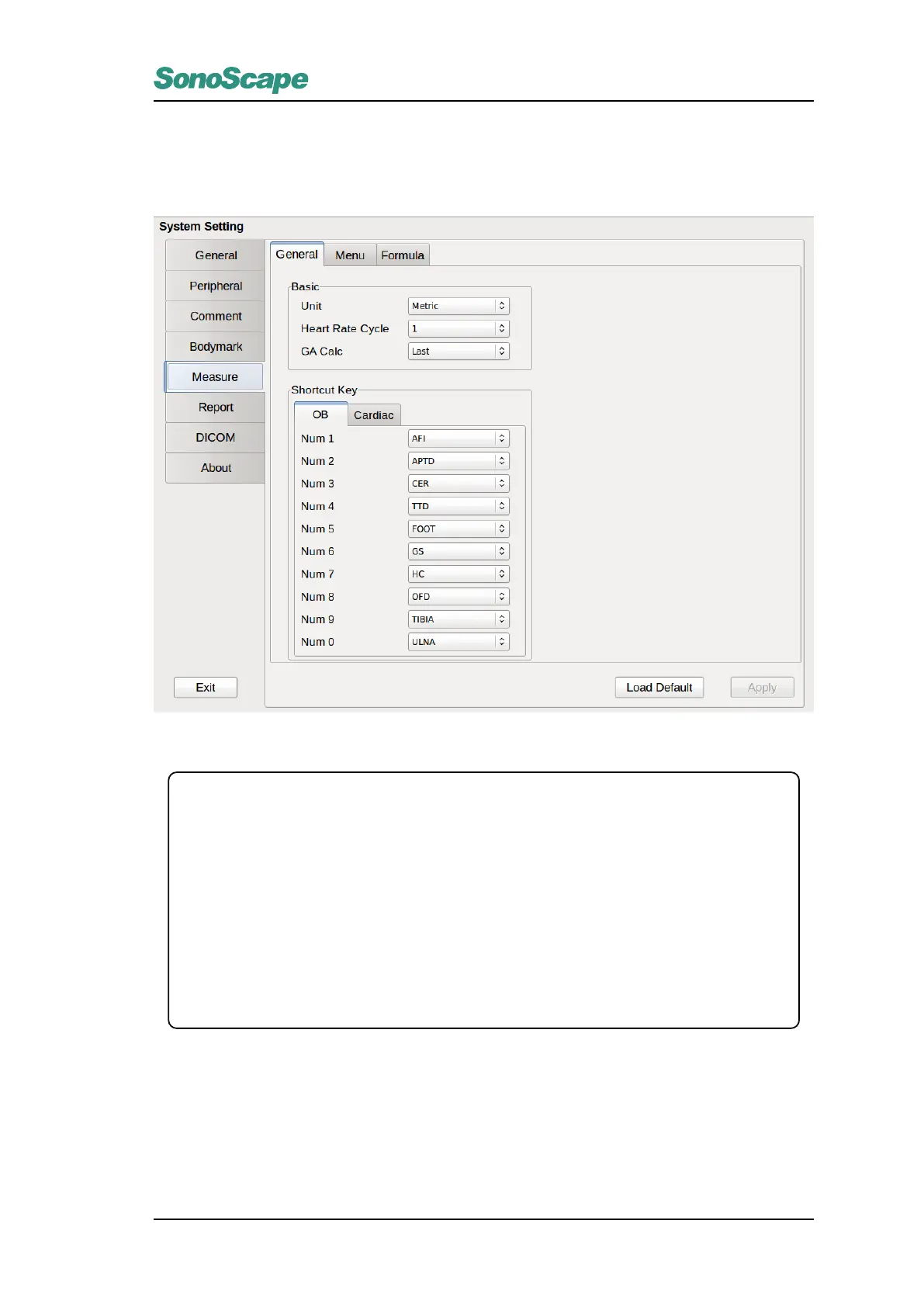924x1307 pixels.
Task: Open the Num 4 dropdown showing TTD
Action: coord(459,506)
